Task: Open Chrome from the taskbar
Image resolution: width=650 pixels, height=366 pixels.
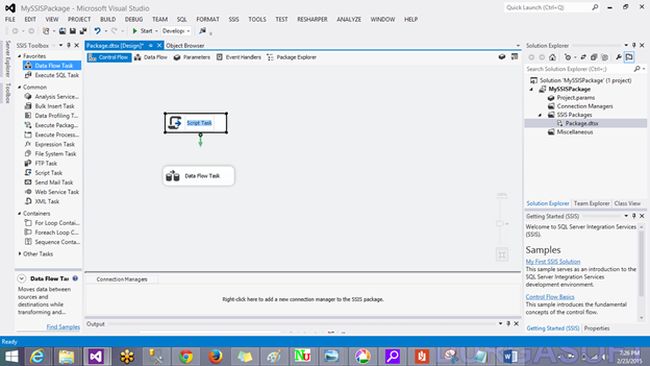Action: [x=186, y=356]
